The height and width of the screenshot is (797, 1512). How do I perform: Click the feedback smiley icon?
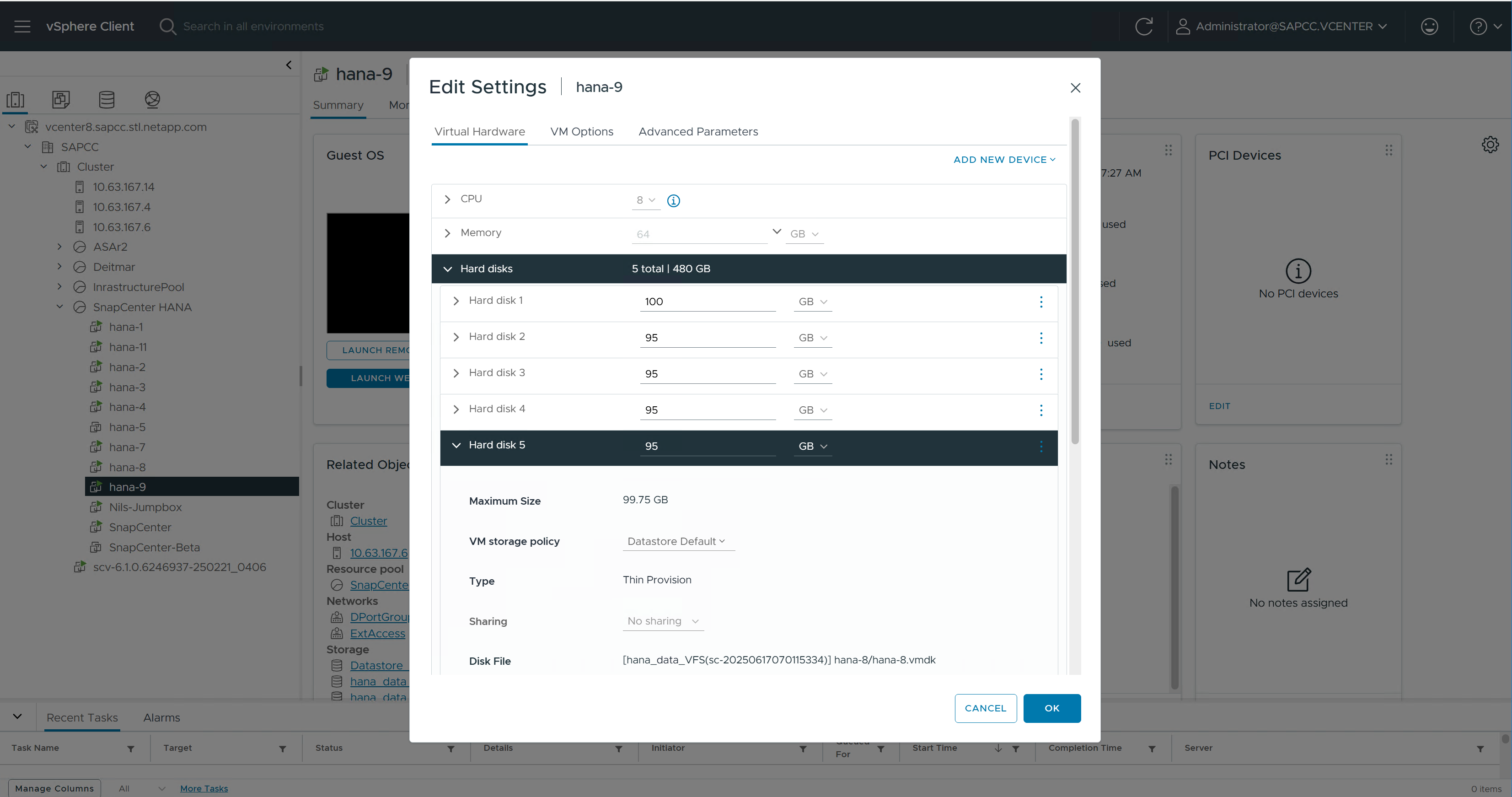(1429, 27)
